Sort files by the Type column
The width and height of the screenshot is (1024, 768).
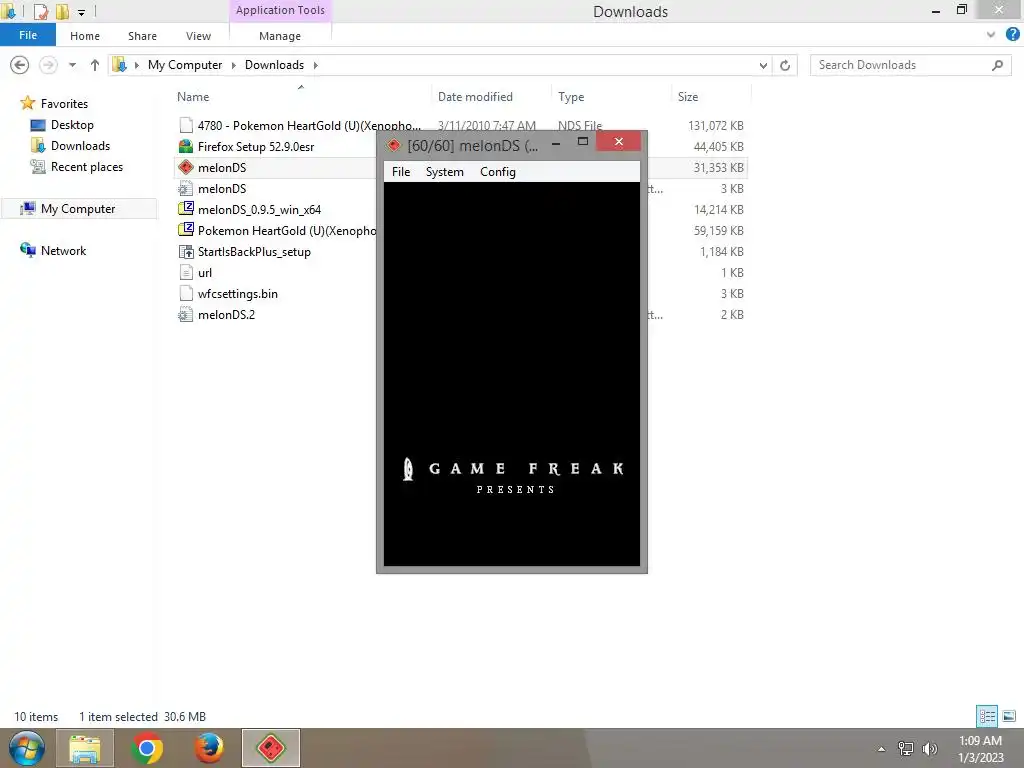[x=571, y=97]
